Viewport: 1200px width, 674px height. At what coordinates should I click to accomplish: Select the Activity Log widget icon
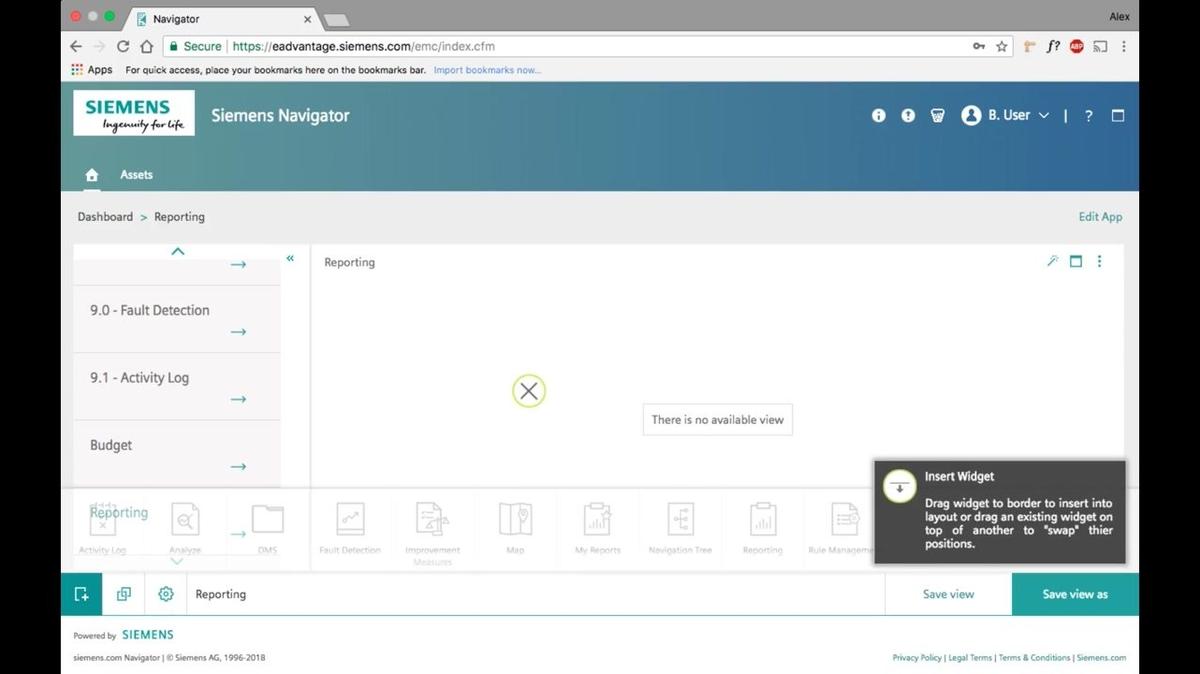[x=102, y=520]
